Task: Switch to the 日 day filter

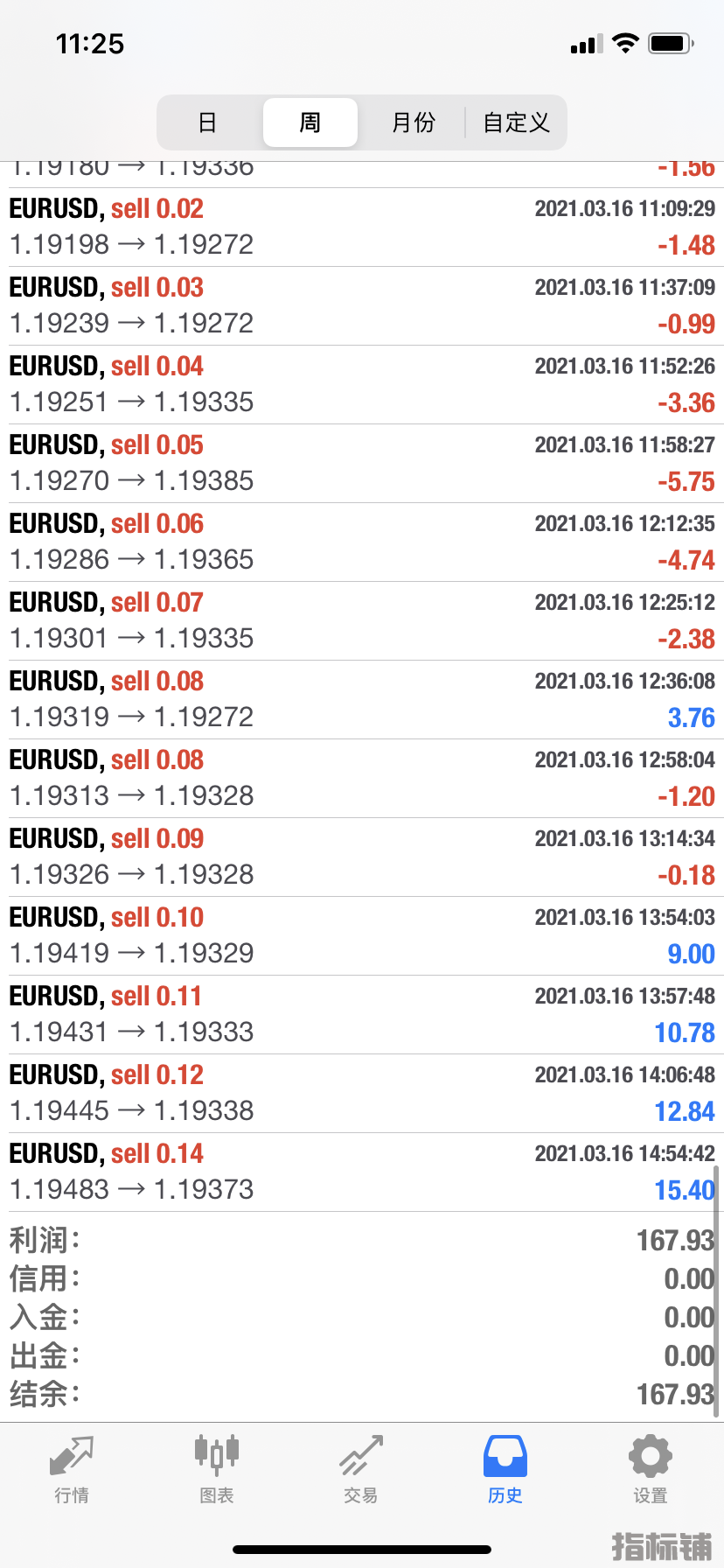Action: pos(207,122)
